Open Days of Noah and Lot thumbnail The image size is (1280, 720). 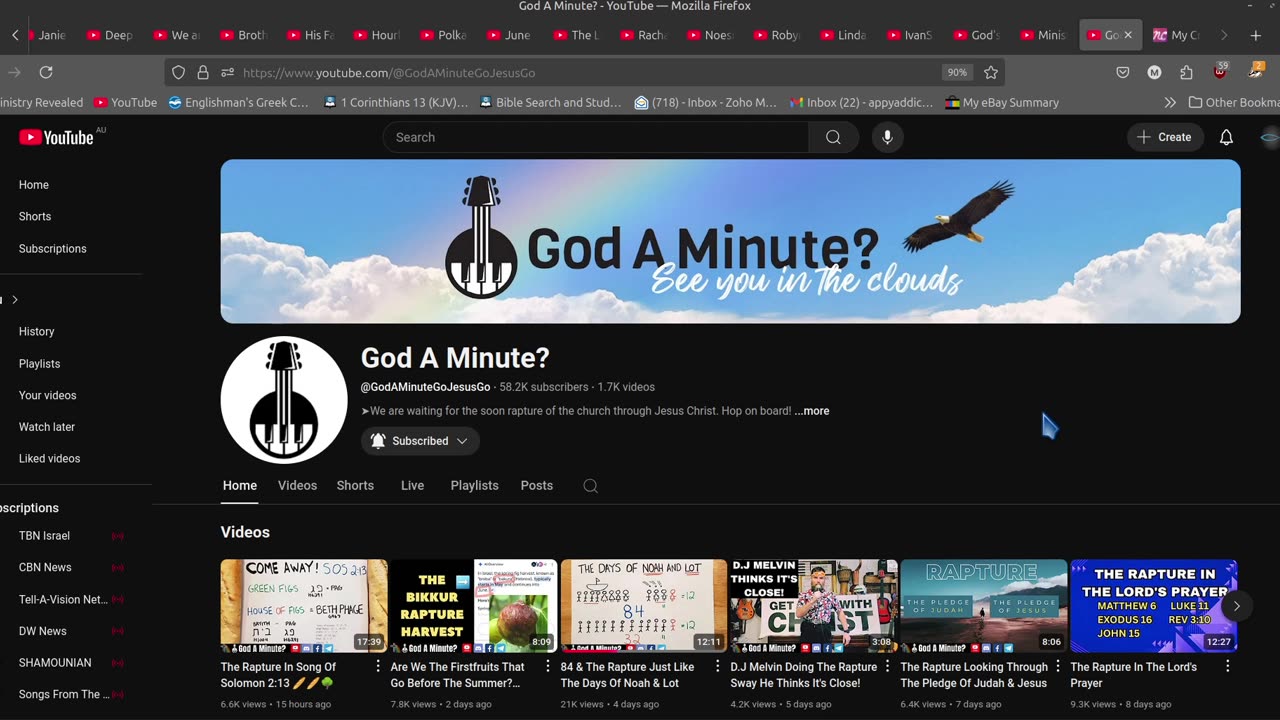(x=644, y=606)
